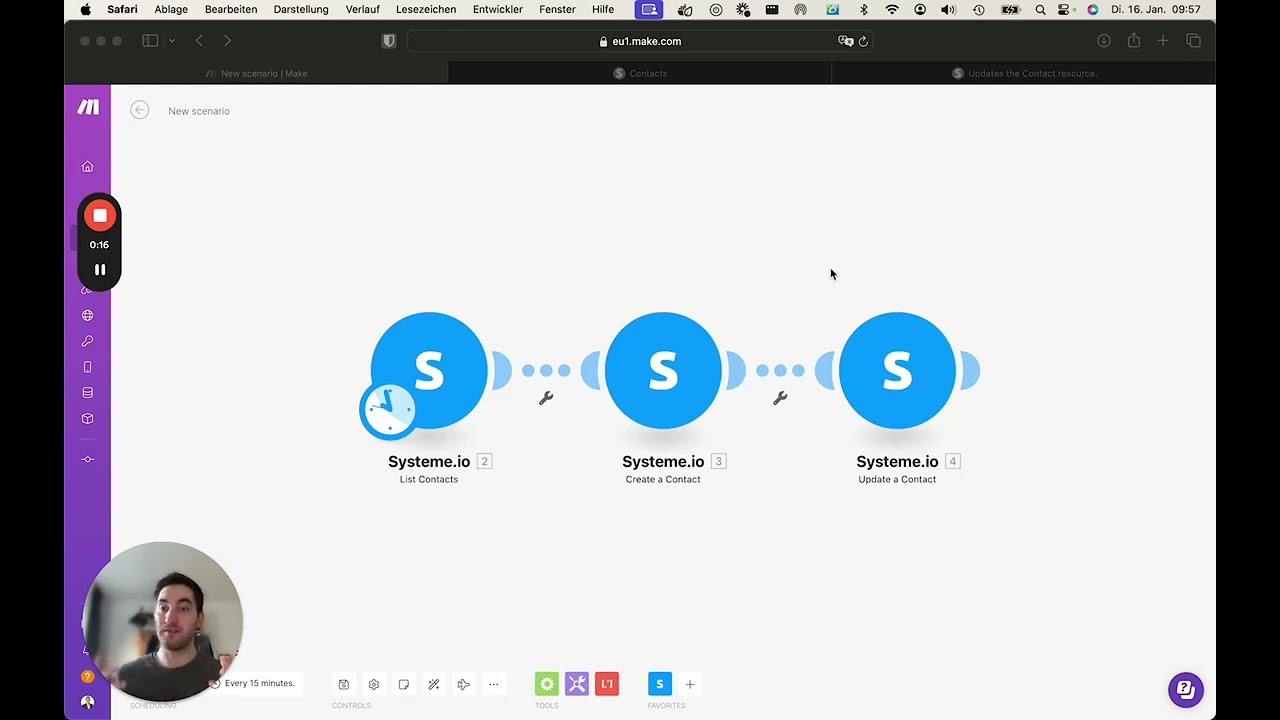Click the orange help question mark icon
Screen dimensions: 1280x720
click(87, 677)
